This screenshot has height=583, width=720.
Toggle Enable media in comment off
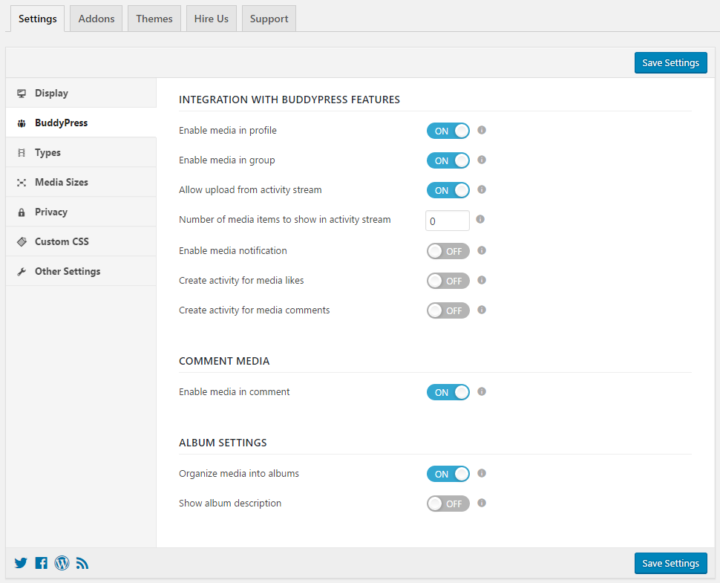[447, 392]
